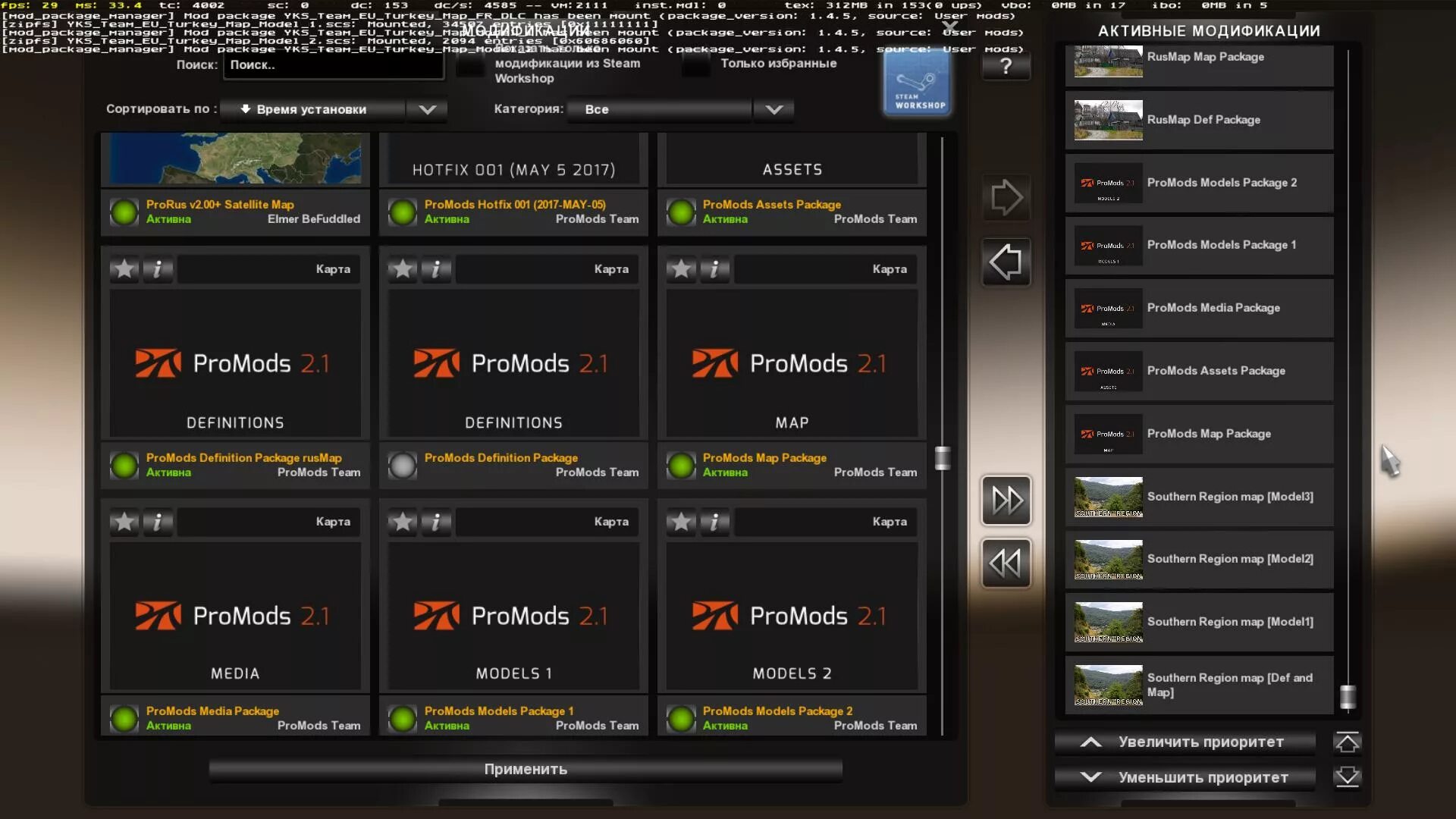Click double left arrow deactivate all
Viewport: 1456px width, 819px height.
pyautogui.click(x=1006, y=563)
